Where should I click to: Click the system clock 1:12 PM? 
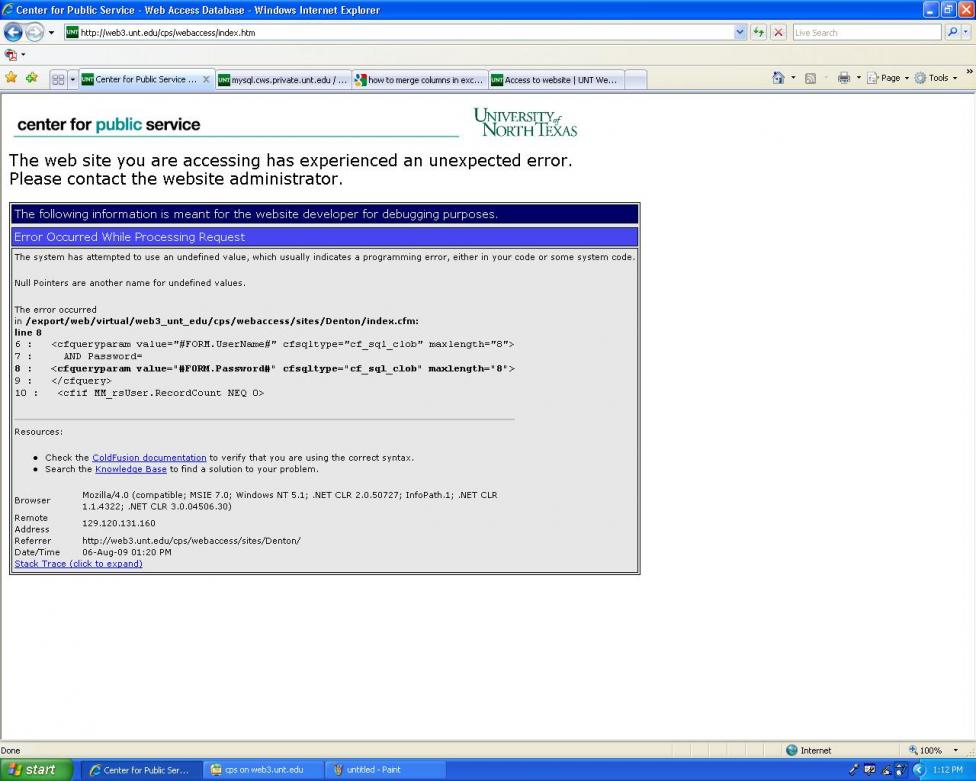tap(948, 770)
